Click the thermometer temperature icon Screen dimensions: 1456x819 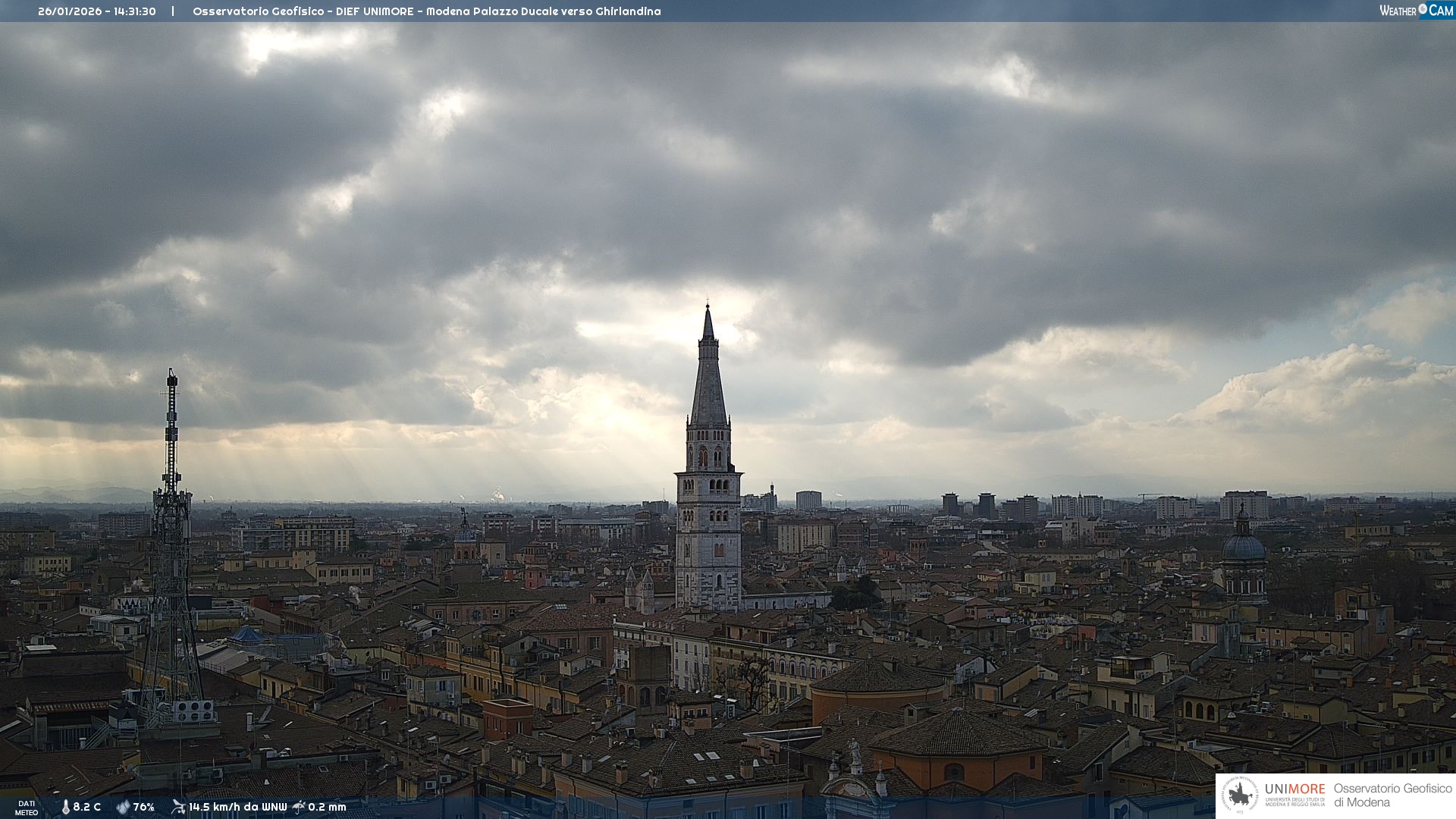click(66, 807)
